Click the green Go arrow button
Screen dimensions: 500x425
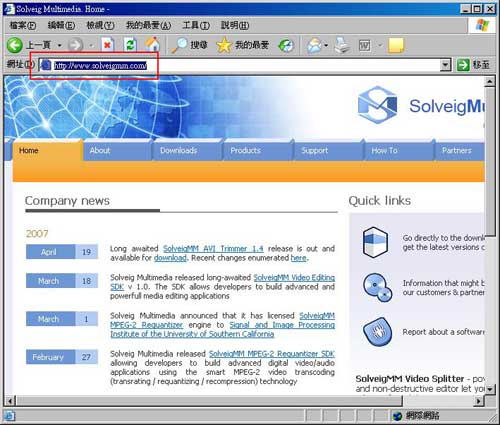(x=463, y=65)
